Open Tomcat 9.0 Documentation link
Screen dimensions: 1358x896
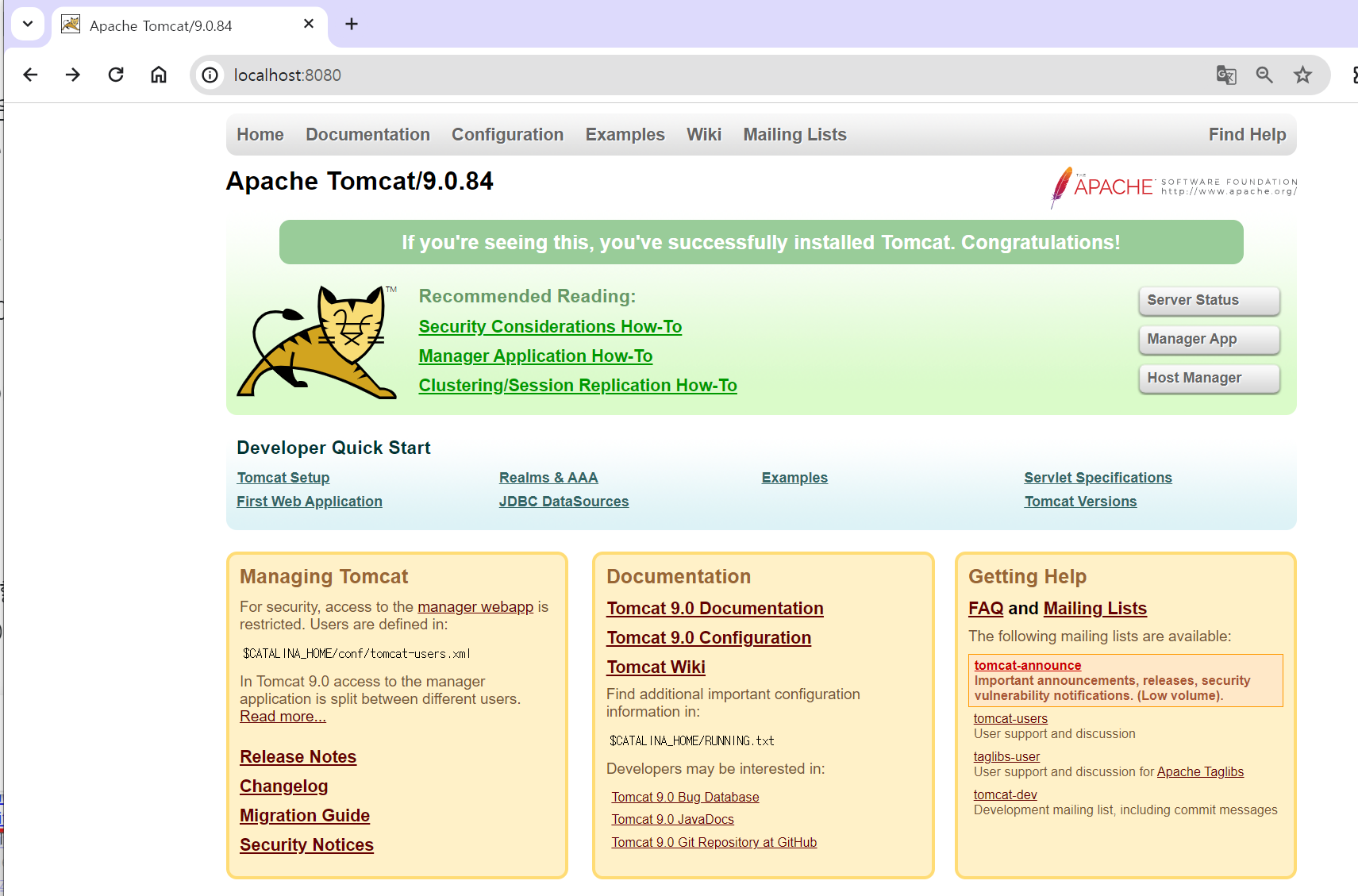click(x=715, y=609)
